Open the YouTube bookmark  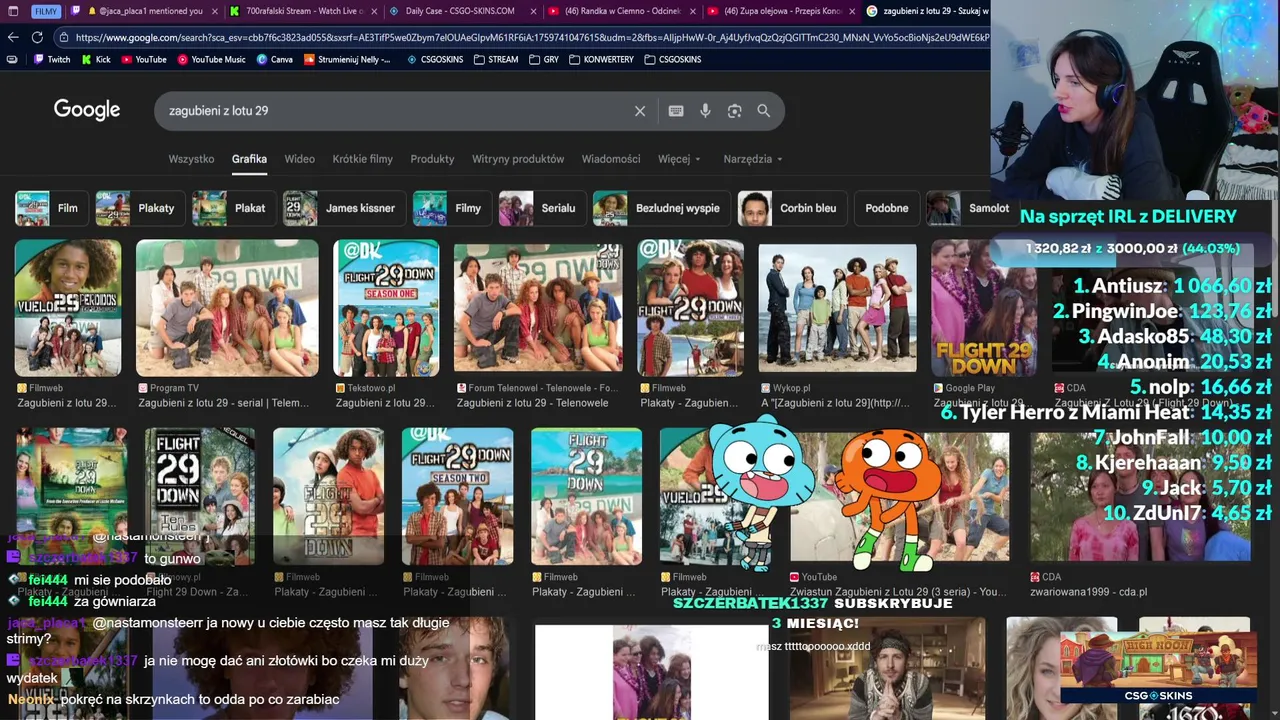click(x=143, y=59)
